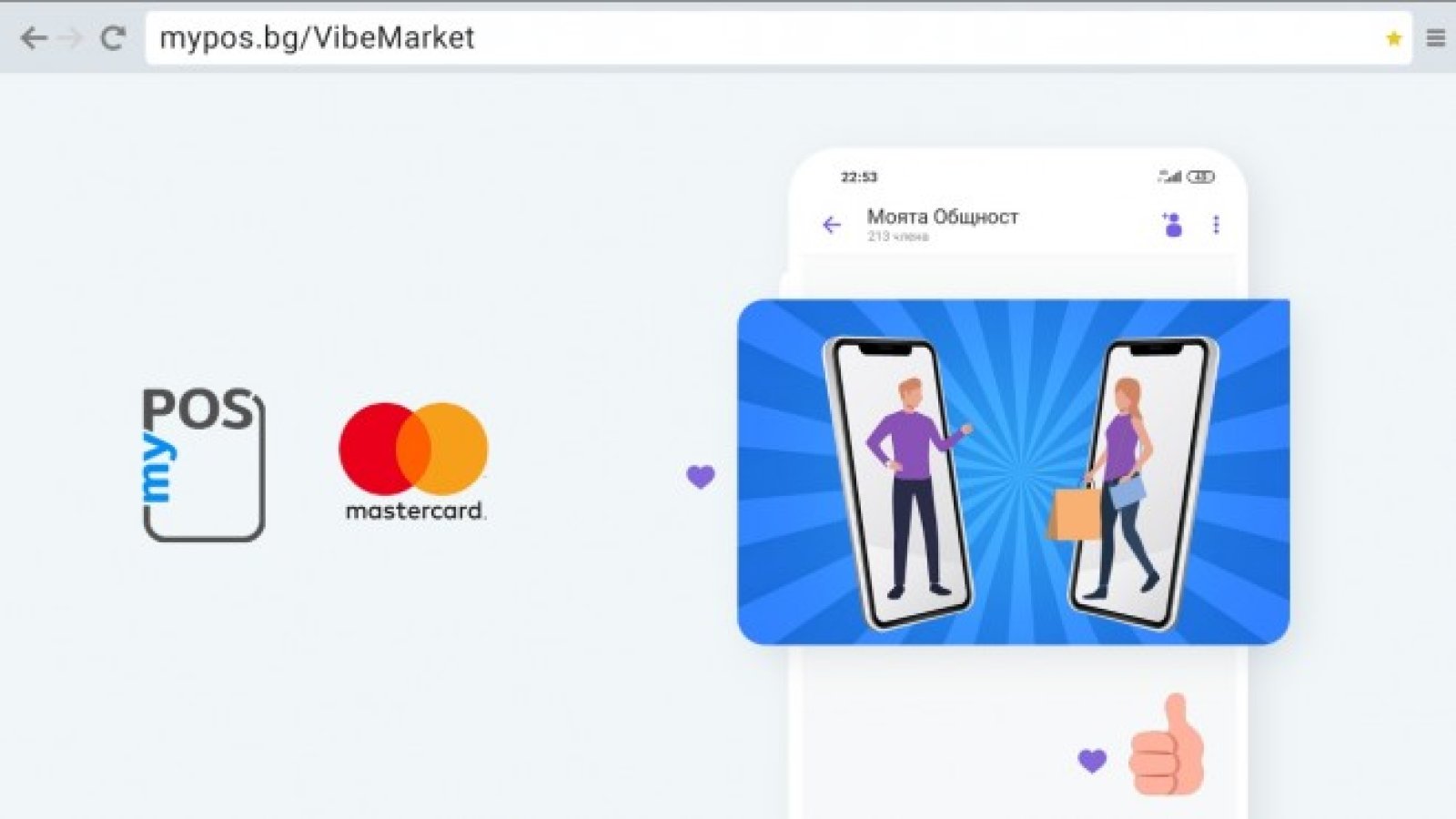Open the browser hamburger menu
The image size is (1456, 819).
(1436, 38)
